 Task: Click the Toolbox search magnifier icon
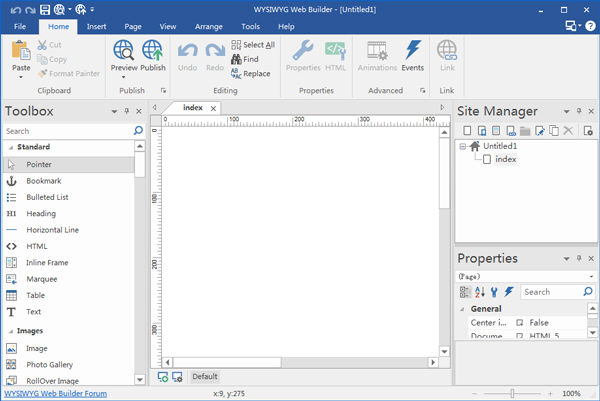(138, 131)
